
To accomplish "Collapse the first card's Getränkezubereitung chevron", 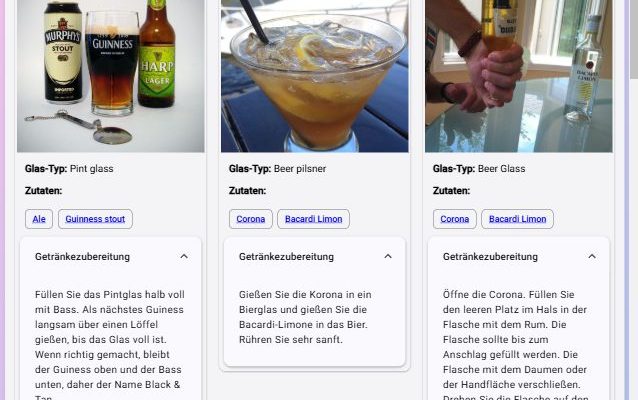I will (184, 256).
